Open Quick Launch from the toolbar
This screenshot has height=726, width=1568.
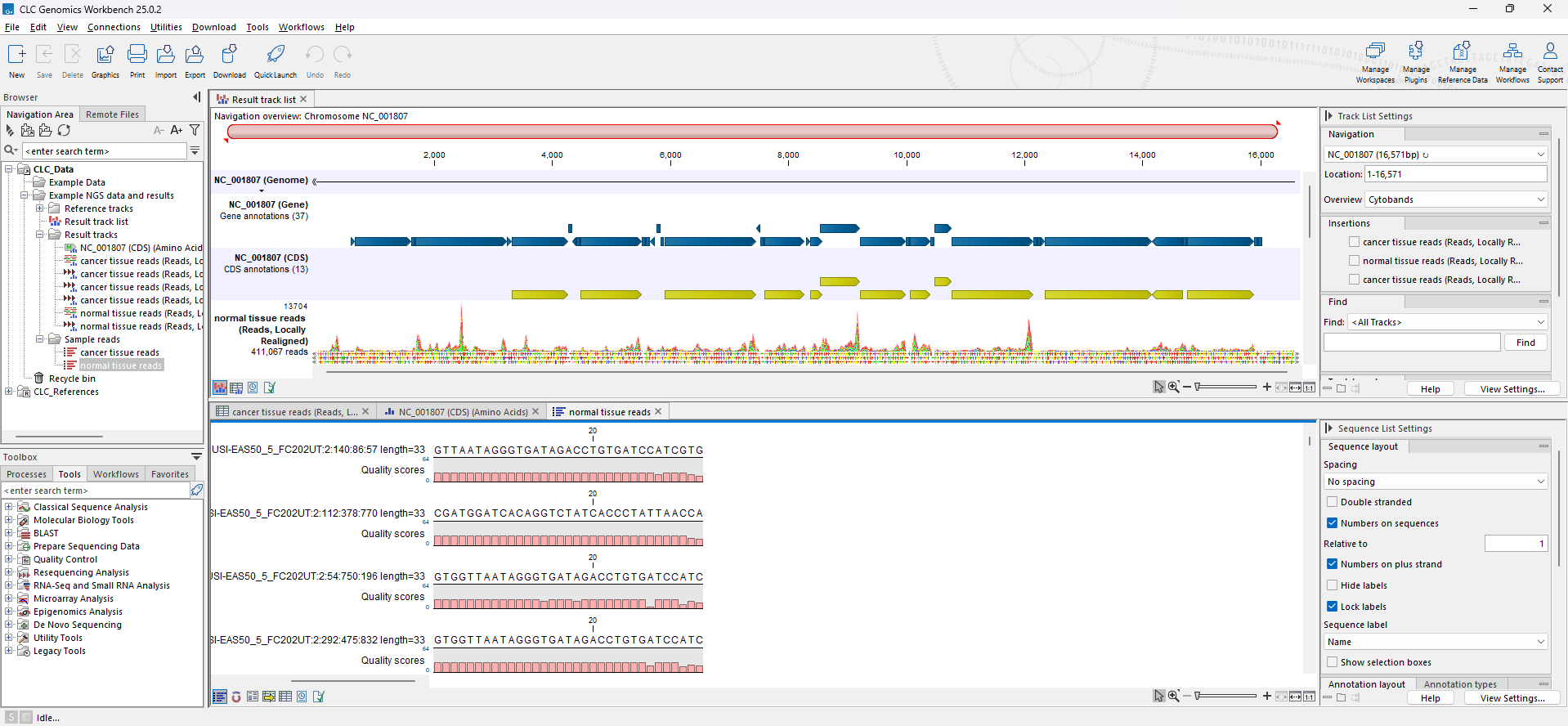coord(276,56)
